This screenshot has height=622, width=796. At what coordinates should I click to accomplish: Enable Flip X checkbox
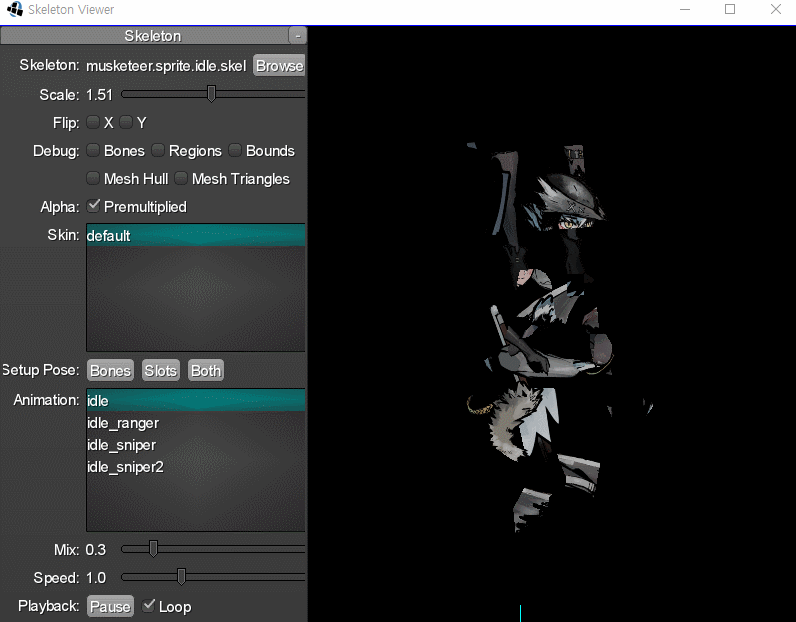tap(93, 122)
